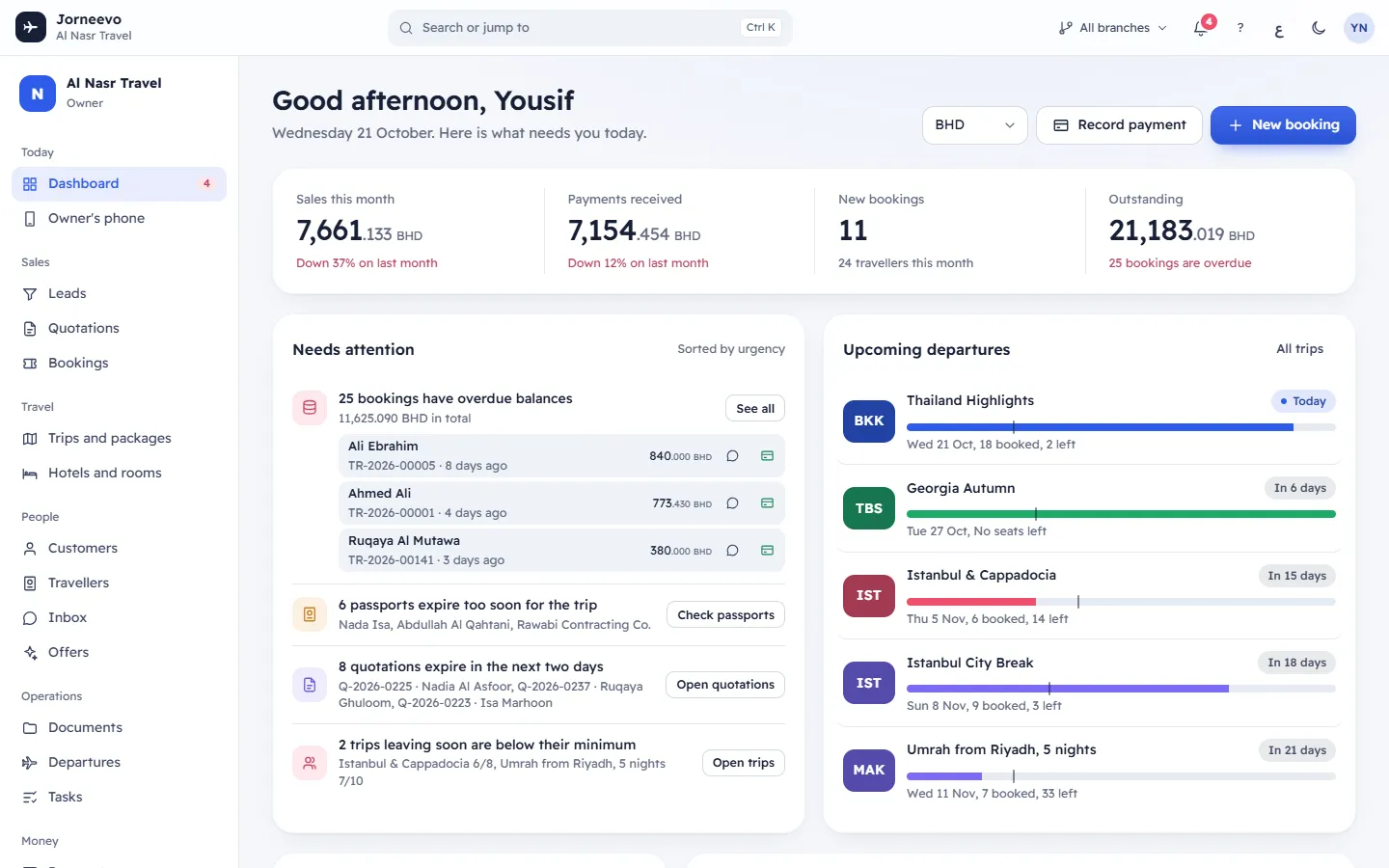Click See all overdue balances
Image resolution: width=1389 pixels, height=868 pixels.
coord(755,409)
